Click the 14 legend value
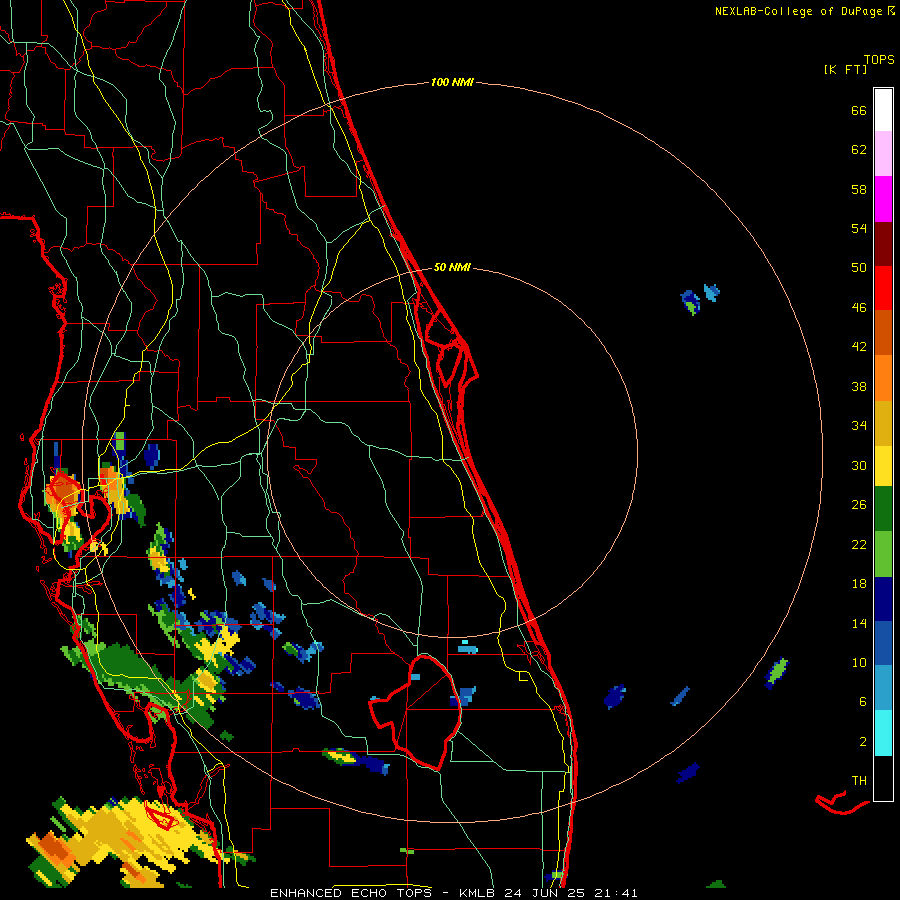This screenshot has width=900, height=900. click(x=859, y=623)
